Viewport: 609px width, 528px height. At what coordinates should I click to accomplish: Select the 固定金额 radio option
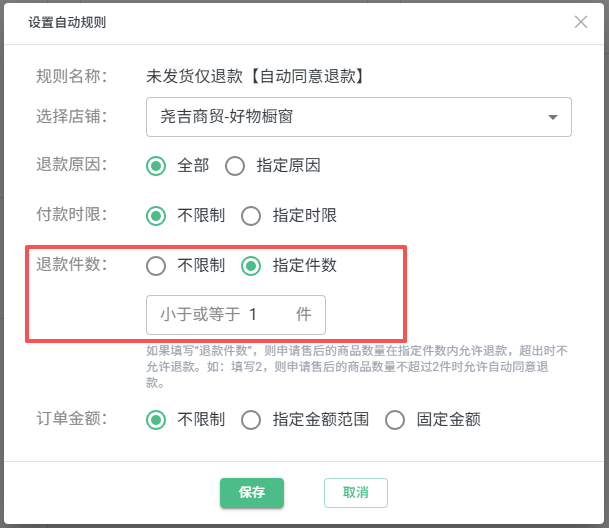point(395,419)
